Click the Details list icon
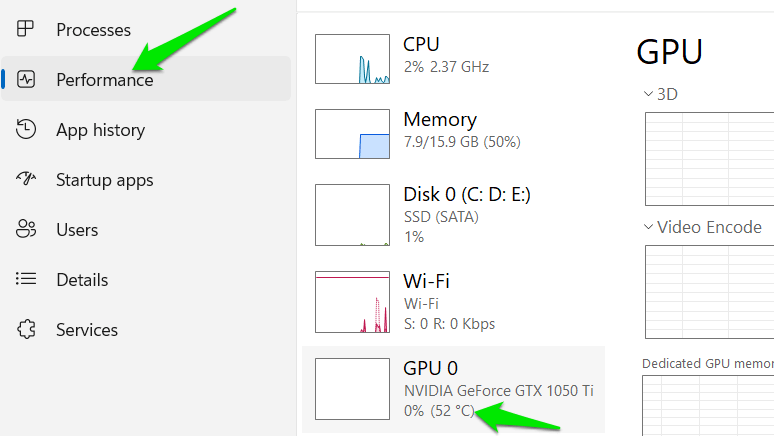774x436 pixels. coord(27,280)
